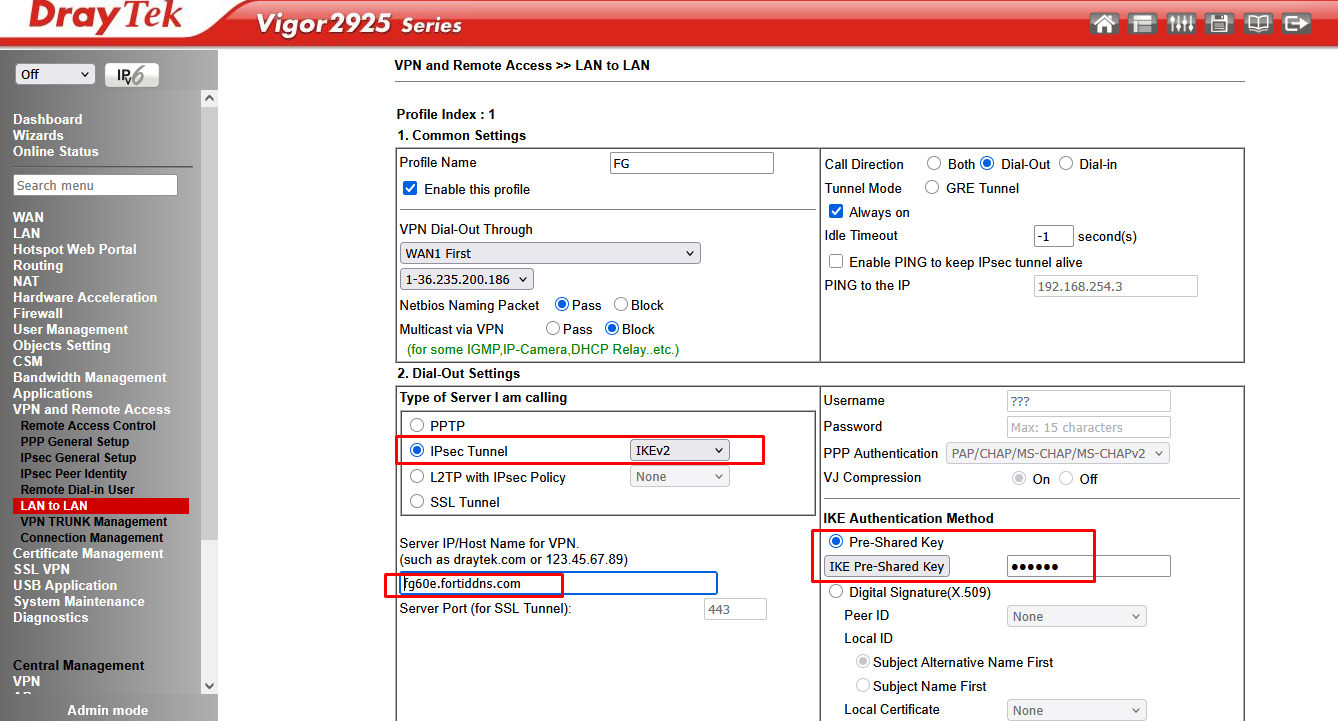The width and height of the screenshot is (1338, 721).
Task: Uncheck the Enable this profile checkbox
Action: pyautogui.click(x=410, y=188)
